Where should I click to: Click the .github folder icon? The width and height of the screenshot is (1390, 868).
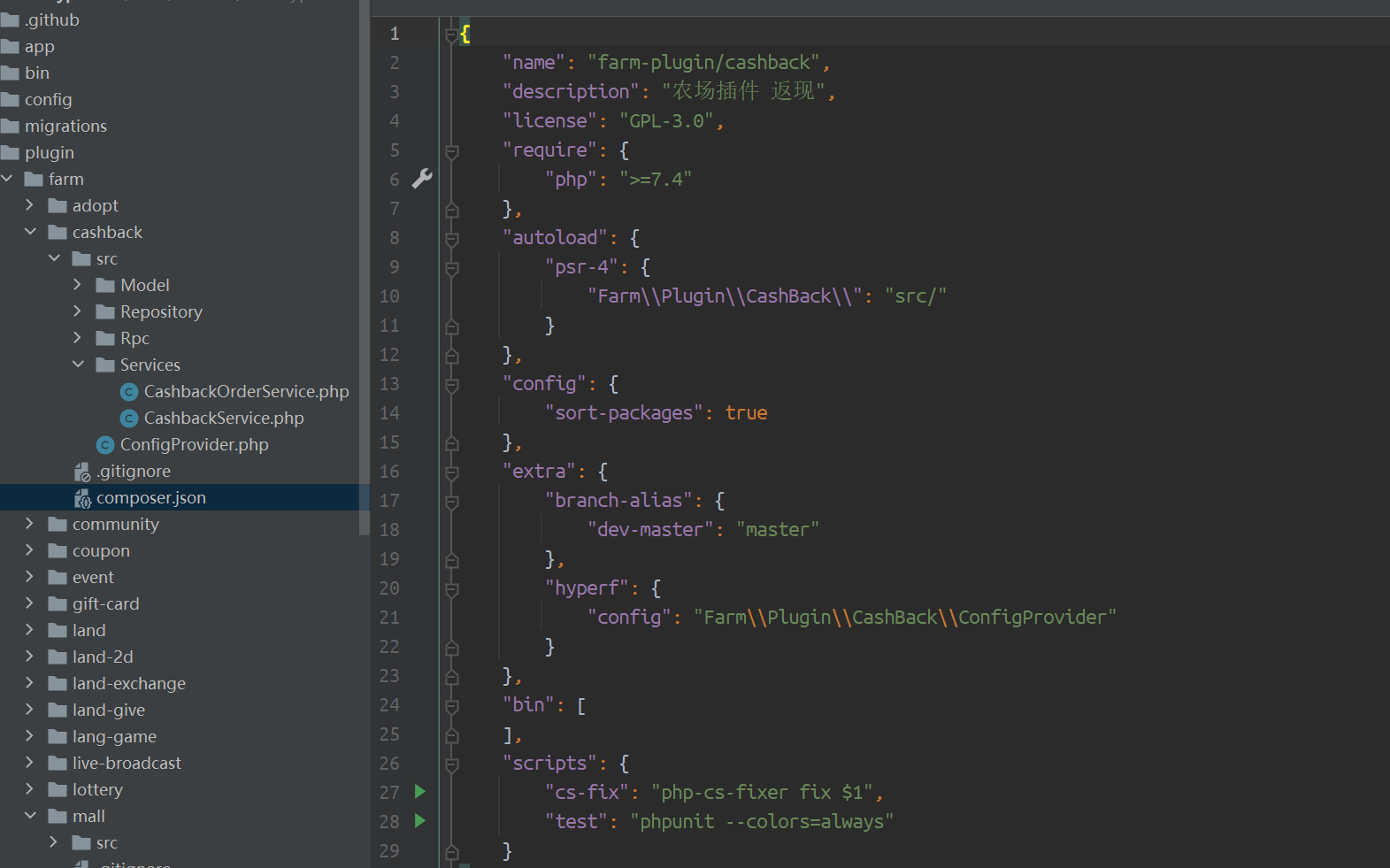pyautogui.click(x=10, y=19)
